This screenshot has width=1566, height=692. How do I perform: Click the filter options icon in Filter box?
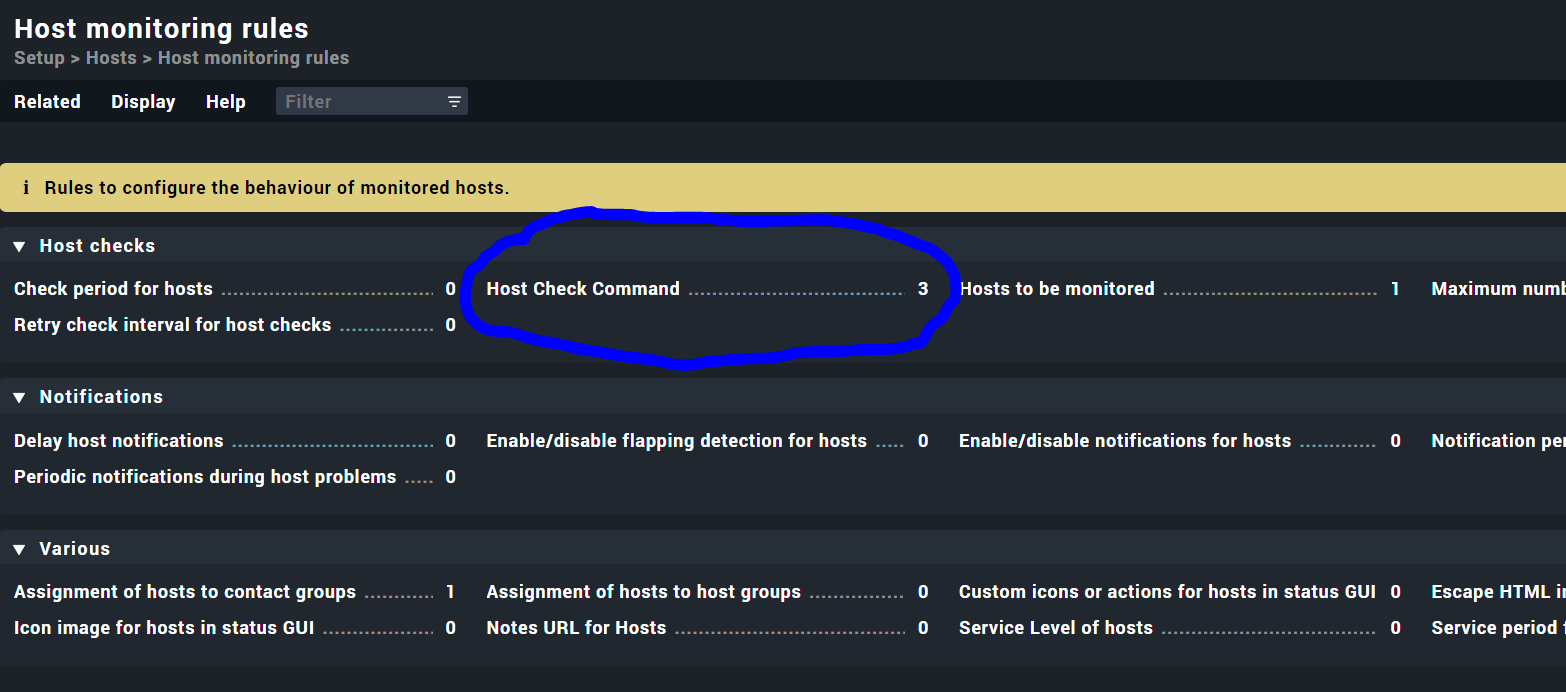coord(454,102)
